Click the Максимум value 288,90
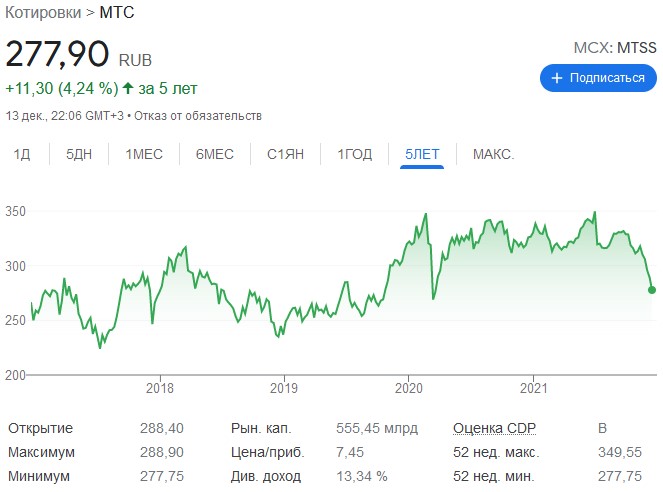 tap(162, 452)
